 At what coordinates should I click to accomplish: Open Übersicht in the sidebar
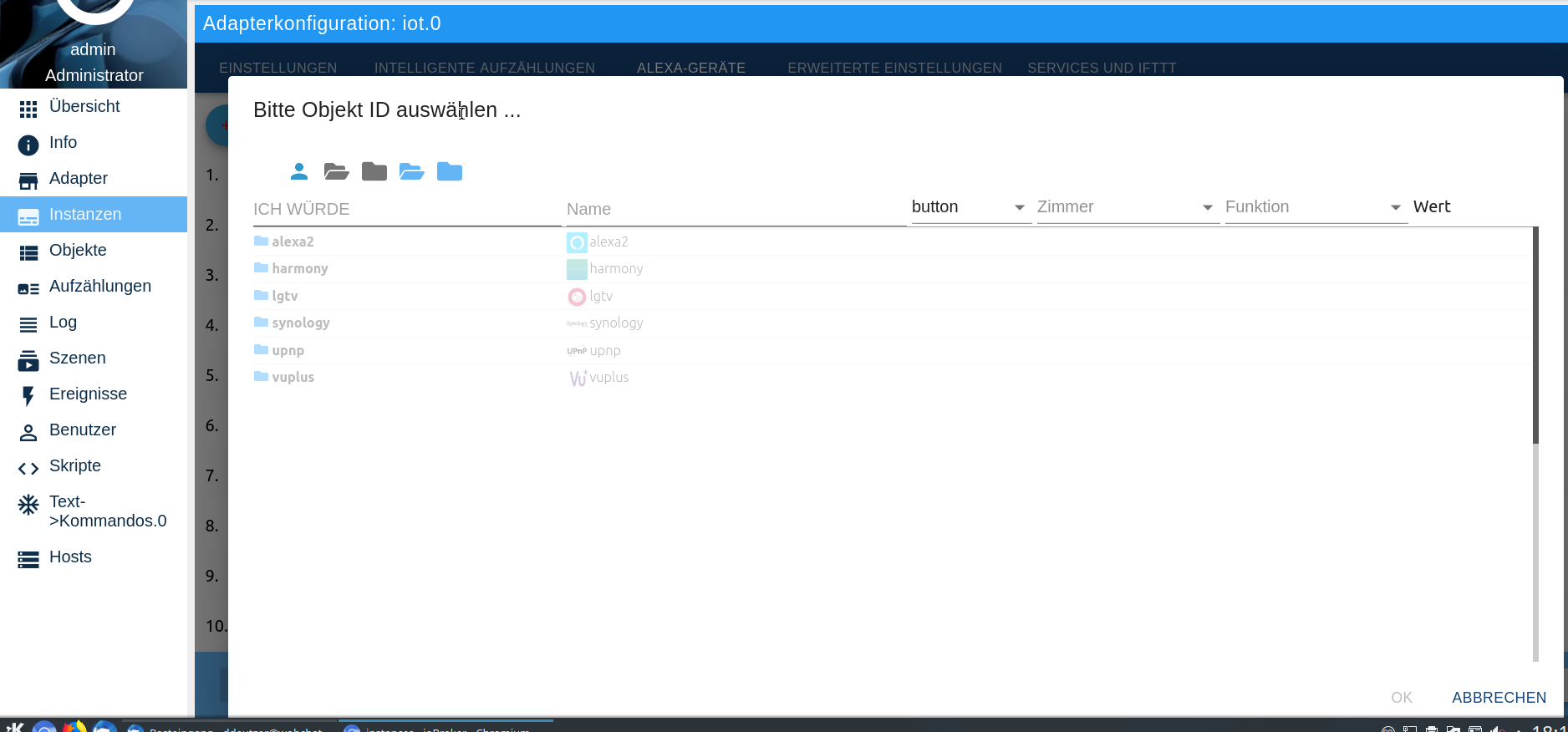(94, 107)
